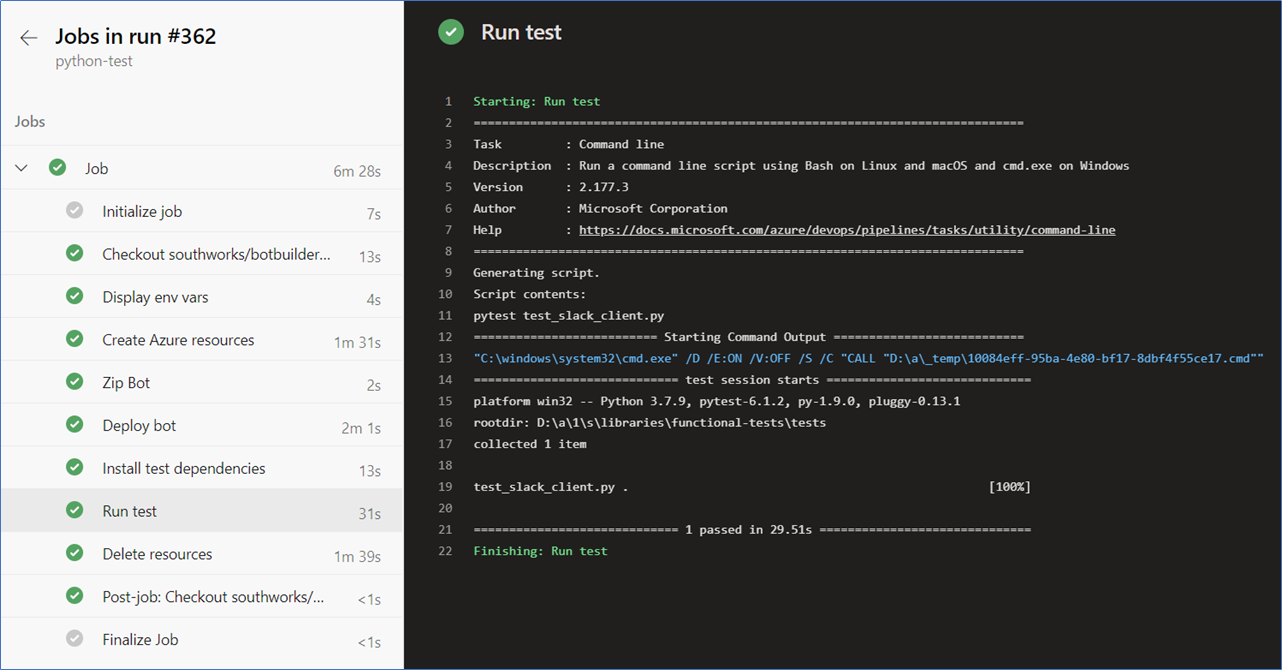Image resolution: width=1282 pixels, height=670 pixels.
Task: Click the collected 1 item log line
Action: point(529,443)
